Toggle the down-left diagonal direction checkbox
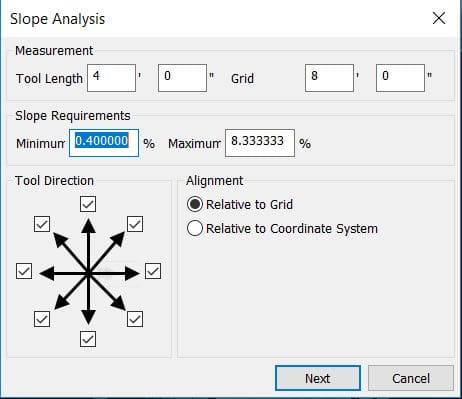This screenshot has height=399, width=462. tap(42, 319)
